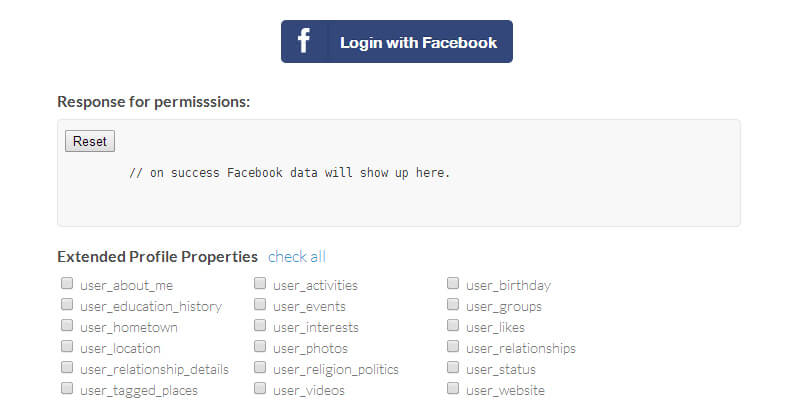Select the user_photos checkbox

(260, 347)
